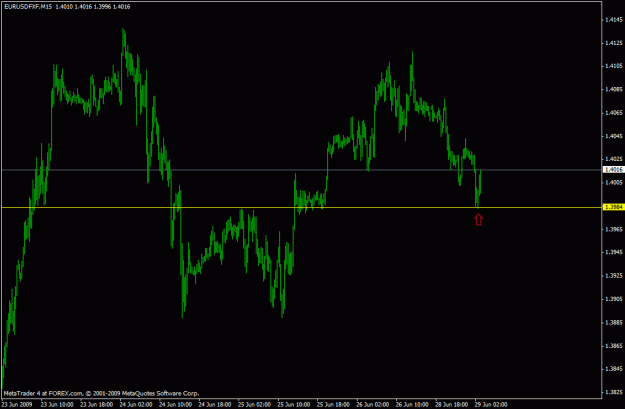Click the 29 Jun 02:00 time label
This screenshot has width=625, height=409.
(x=491, y=405)
